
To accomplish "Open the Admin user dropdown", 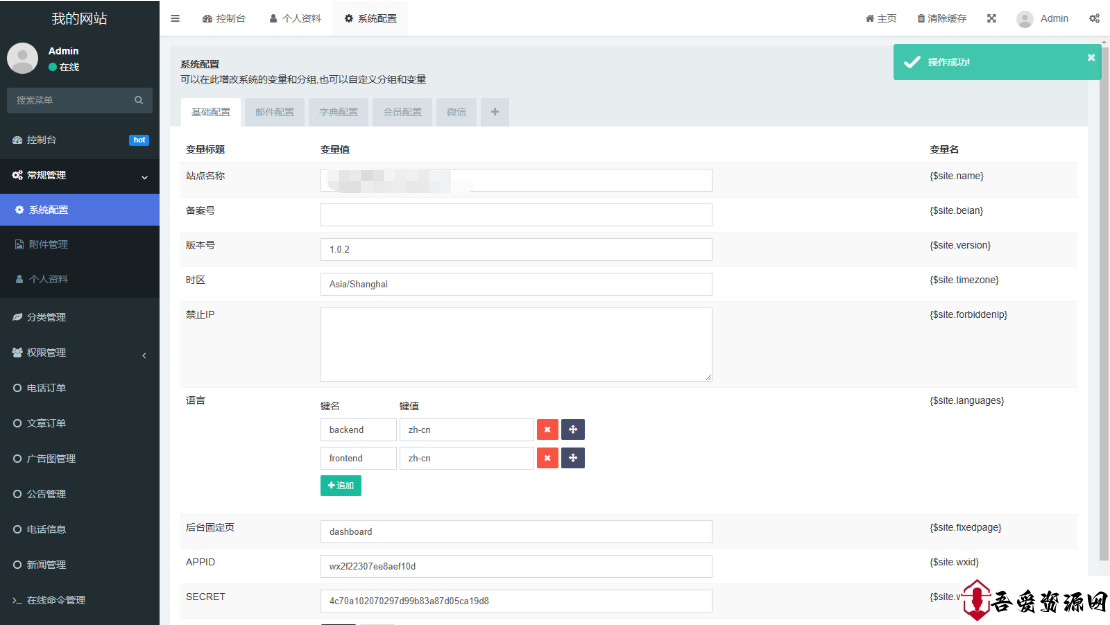I will 1042,19.
